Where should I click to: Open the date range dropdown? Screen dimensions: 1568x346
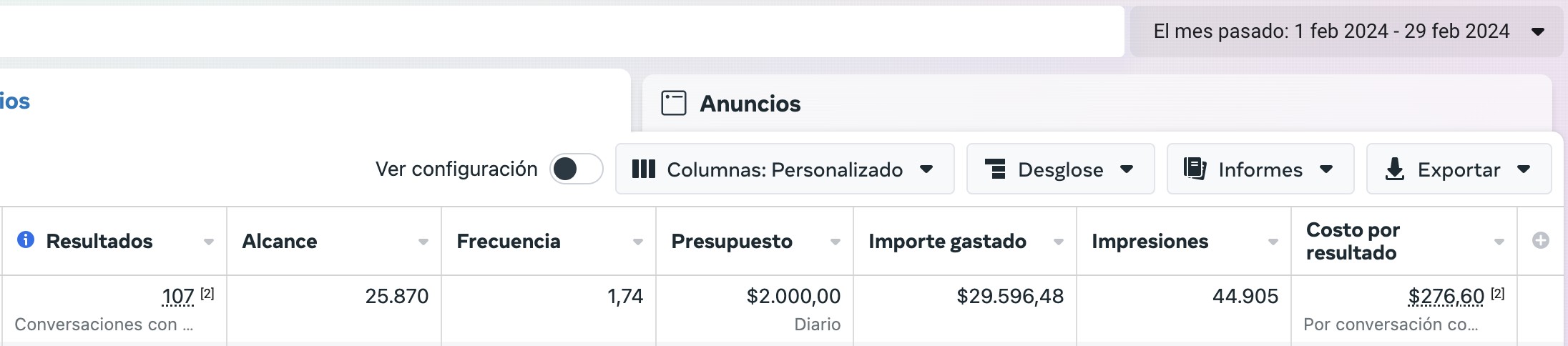[1346, 31]
